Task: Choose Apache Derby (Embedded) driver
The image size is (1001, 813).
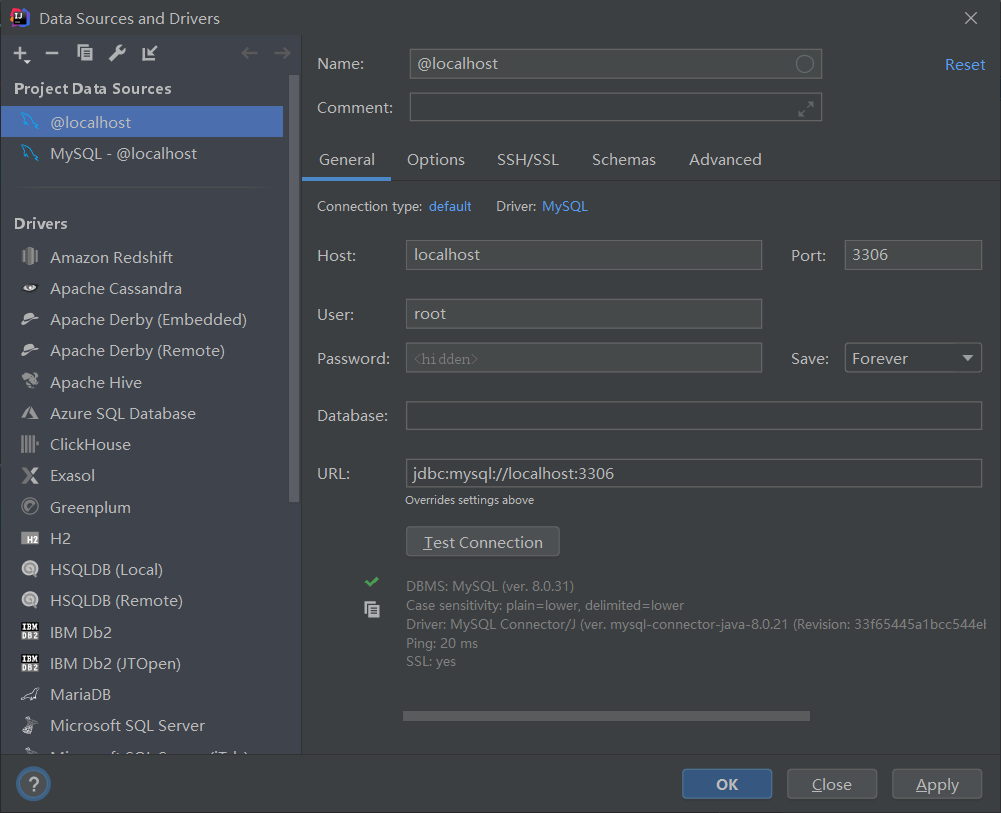Action: [x=142, y=319]
